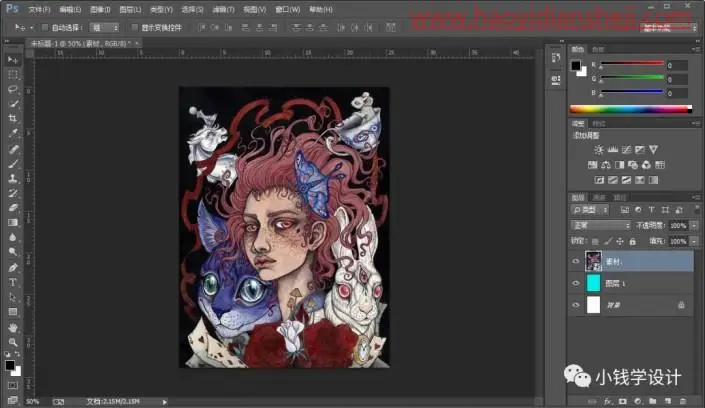Select the Eraser tool

(13, 207)
